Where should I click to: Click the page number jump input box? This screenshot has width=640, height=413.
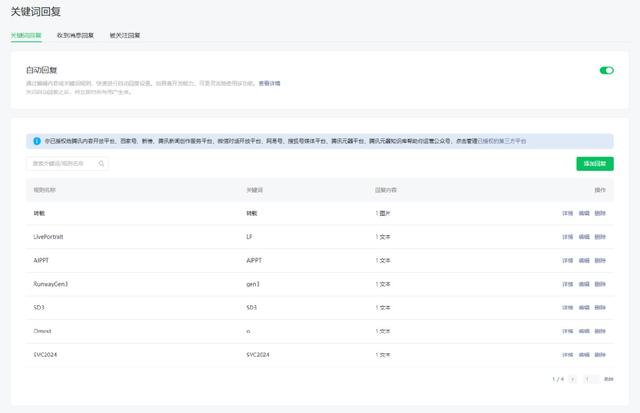click(590, 379)
